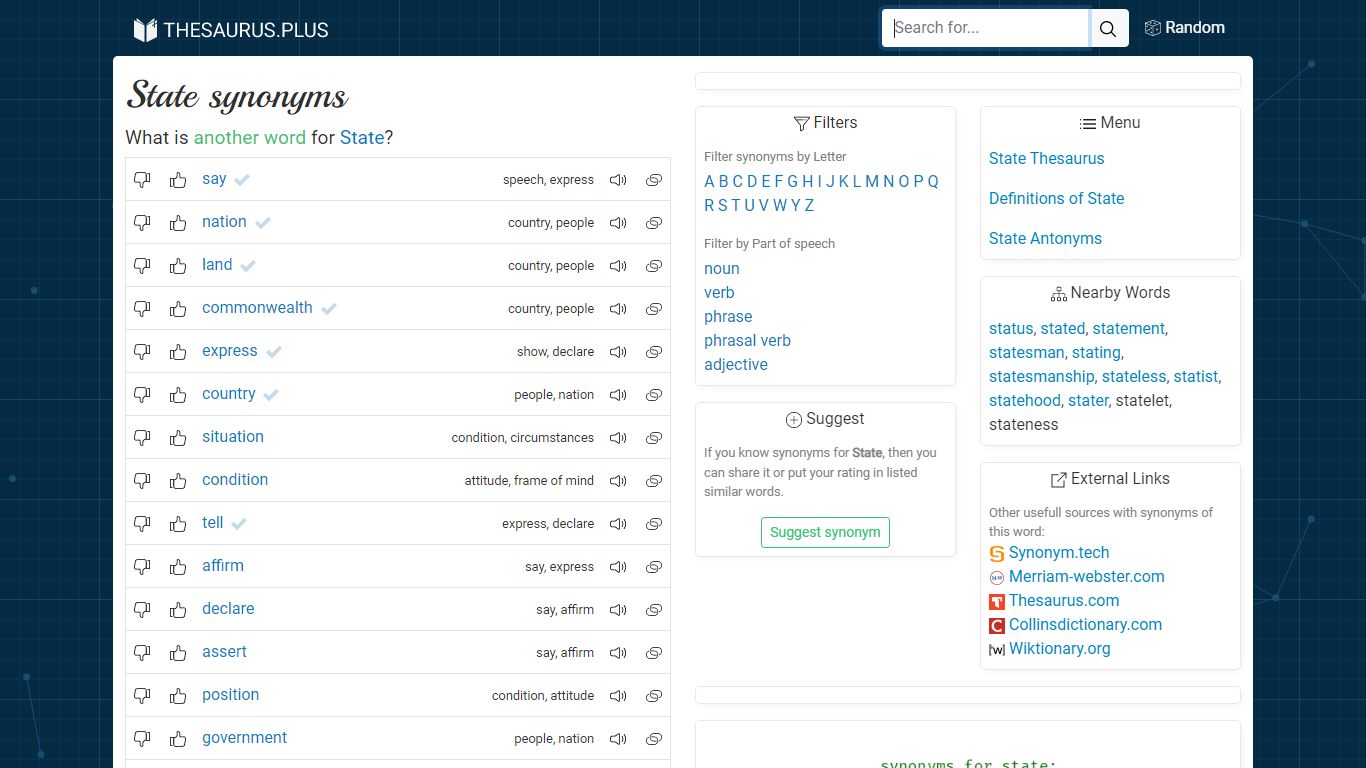Open the synonym 'commonwealth' word link
This screenshot has width=1366, height=768.
click(257, 308)
